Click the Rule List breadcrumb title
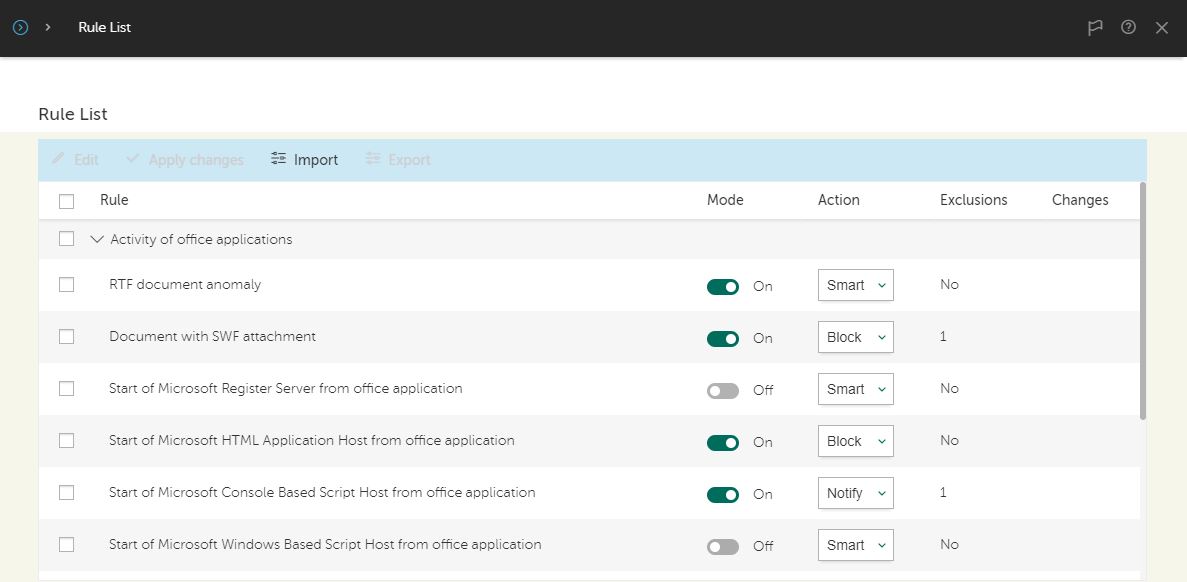The height and width of the screenshot is (582, 1187). [105, 28]
